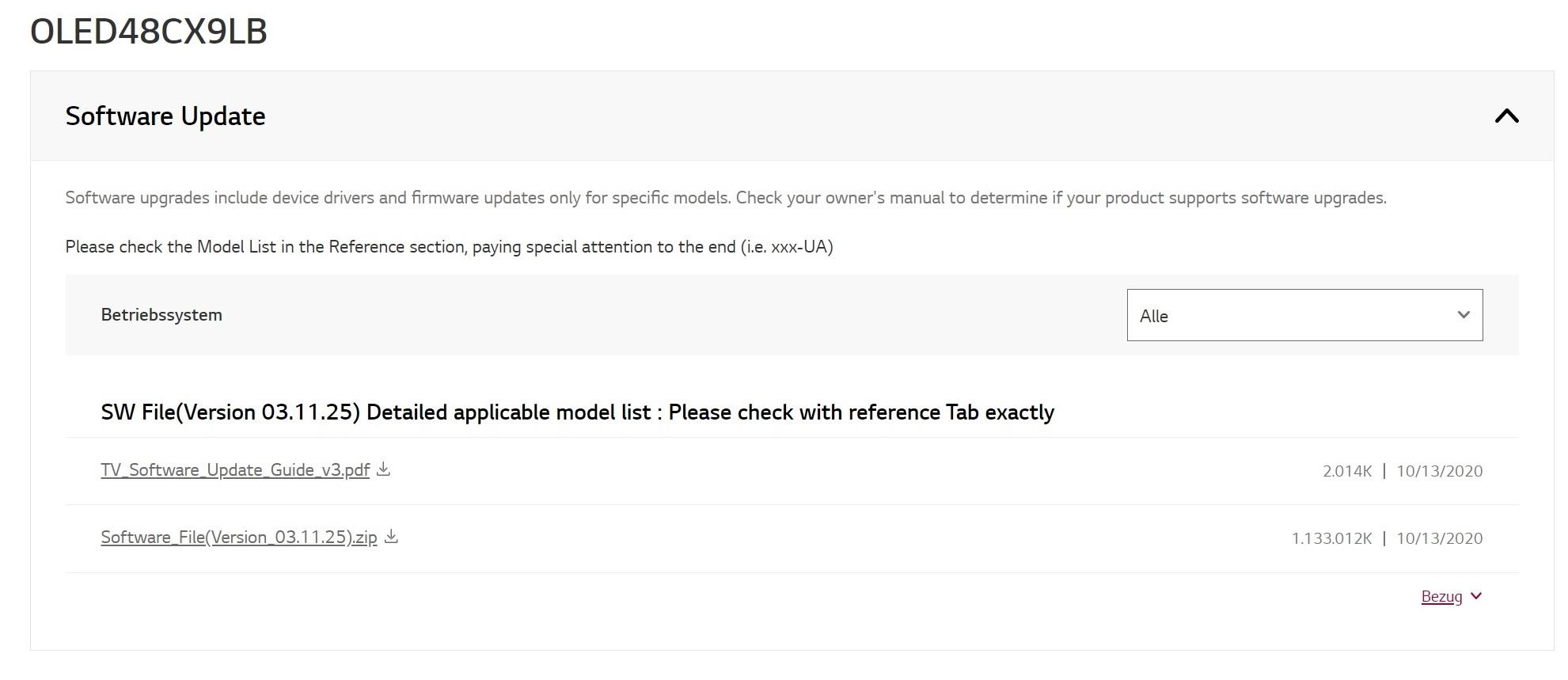Image resolution: width=1568 pixels, height=680 pixels.
Task: Click the grey Betriebssystem filter bar
Action: tap(792, 315)
